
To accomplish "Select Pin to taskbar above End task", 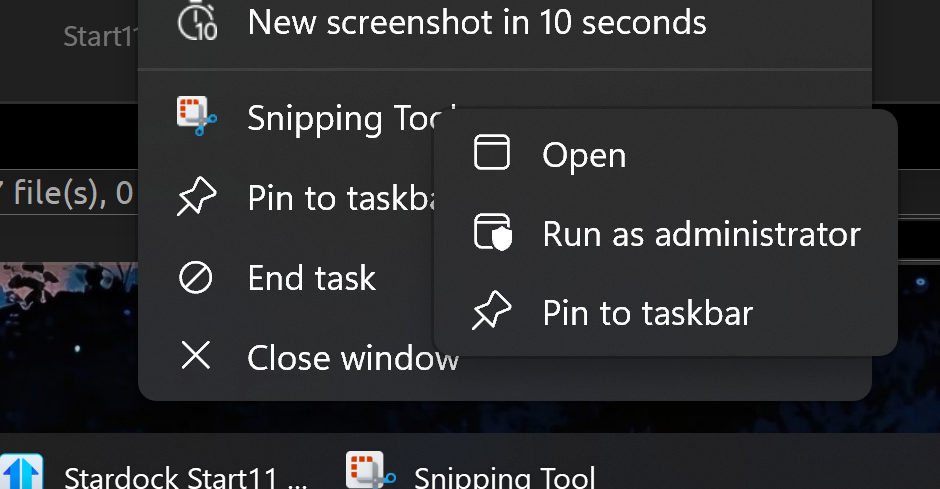I will 287,198.
